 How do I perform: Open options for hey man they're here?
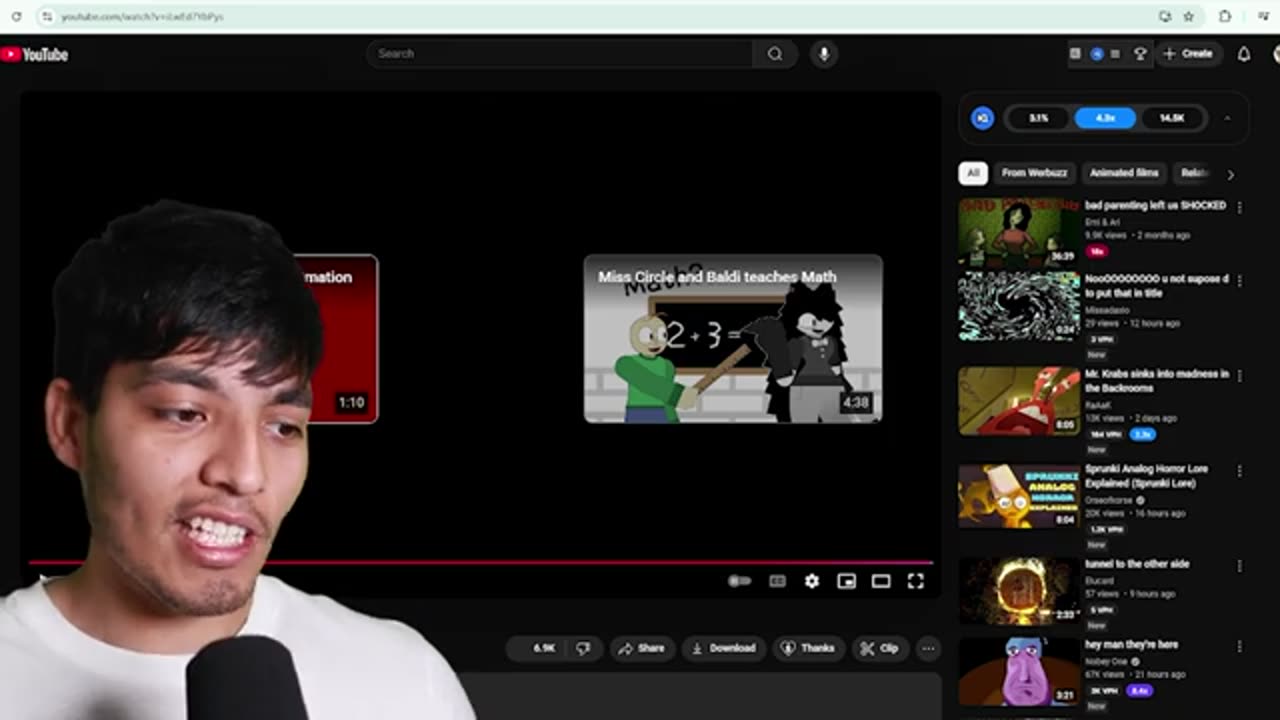coord(1240,647)
